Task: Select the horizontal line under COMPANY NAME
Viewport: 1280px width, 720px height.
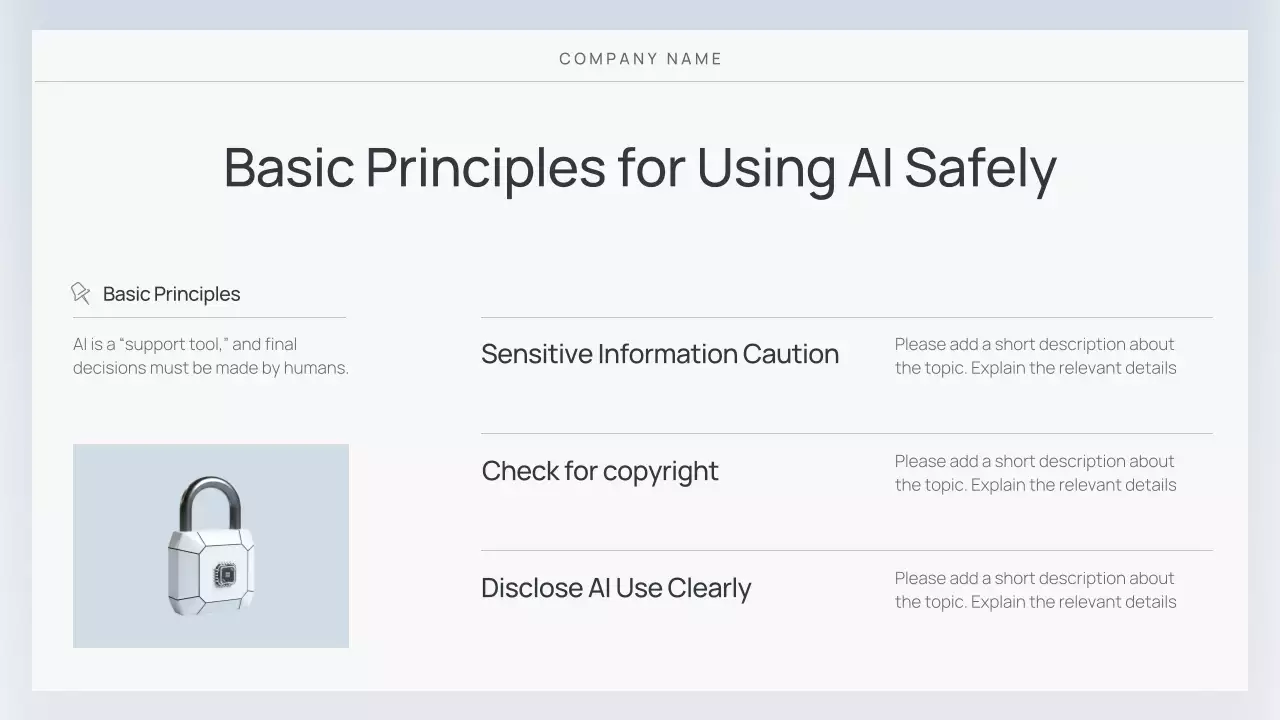Action: click(x=640, y=81)
